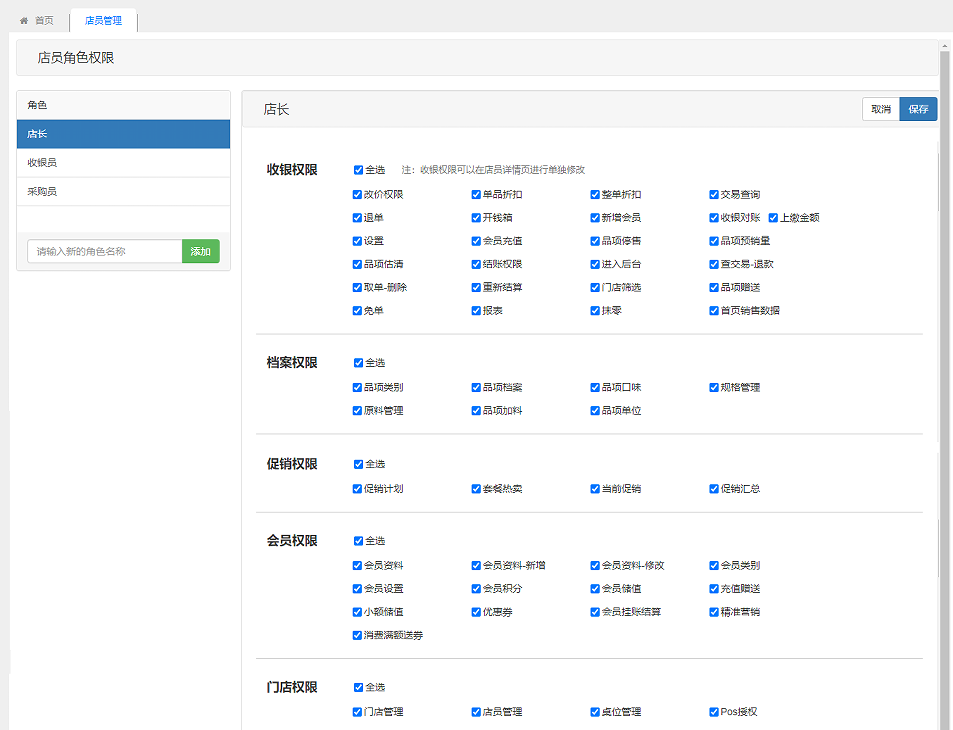
Task: Toggle 门店筛选 checkbox
Action: pos(595,287)
